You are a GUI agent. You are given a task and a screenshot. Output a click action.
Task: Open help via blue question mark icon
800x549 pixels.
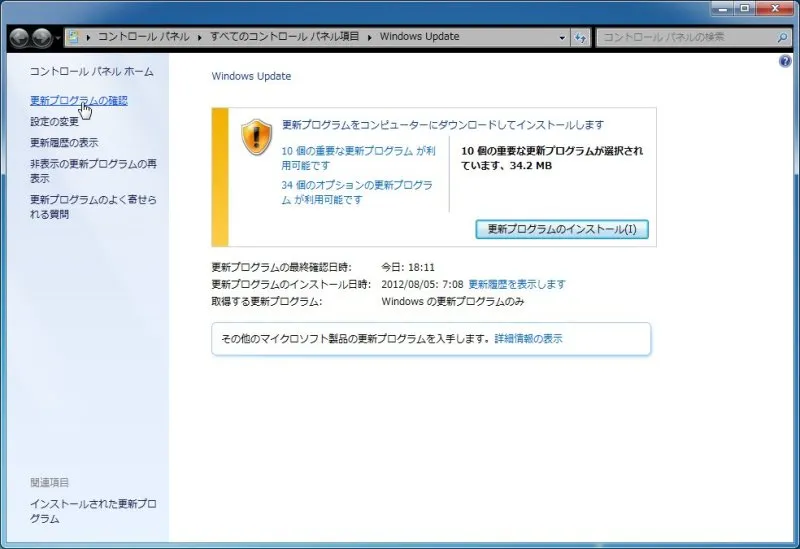tap(785, 62)
